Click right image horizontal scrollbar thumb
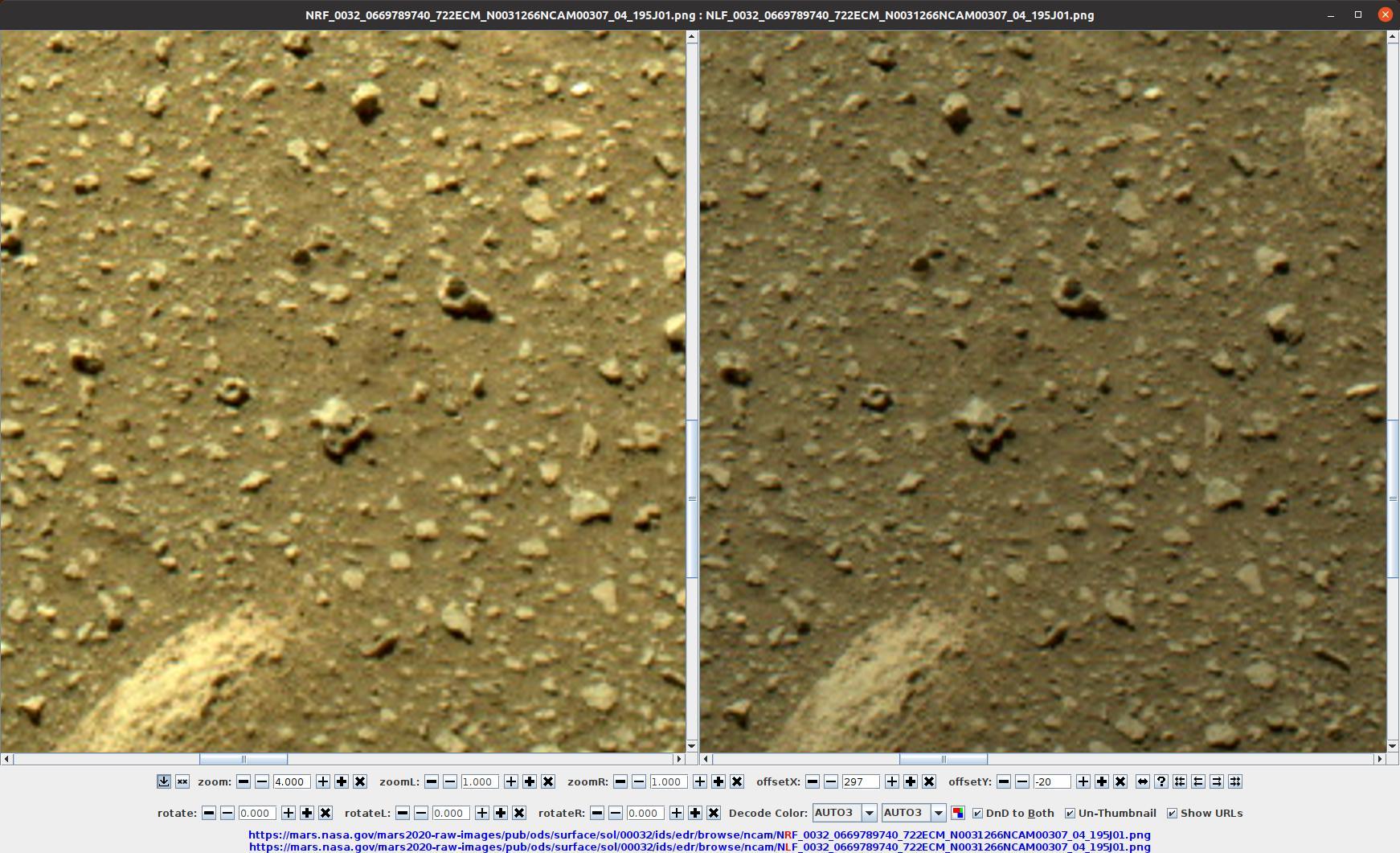The image size is (1400, 853). (944, 759)
